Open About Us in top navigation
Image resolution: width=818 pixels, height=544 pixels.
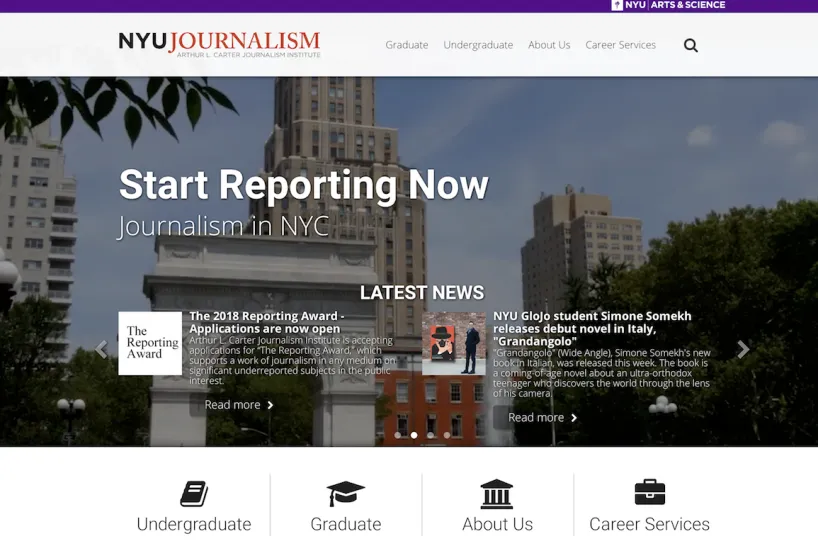pos(549,45)
